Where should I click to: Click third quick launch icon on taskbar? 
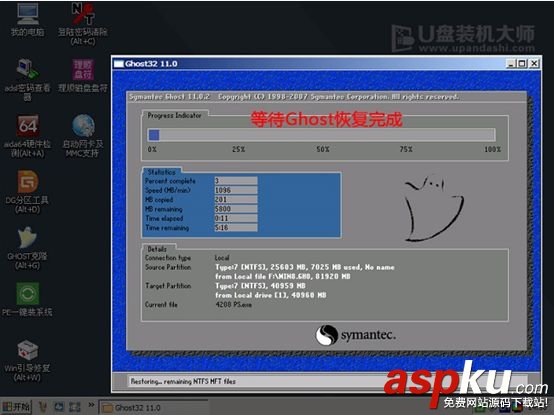[75, 407]
